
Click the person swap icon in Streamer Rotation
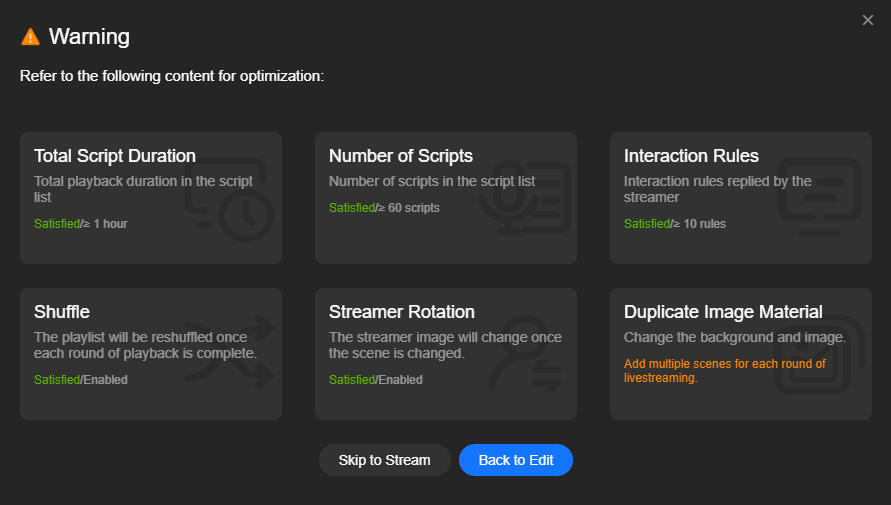click(x=524, y=353)
